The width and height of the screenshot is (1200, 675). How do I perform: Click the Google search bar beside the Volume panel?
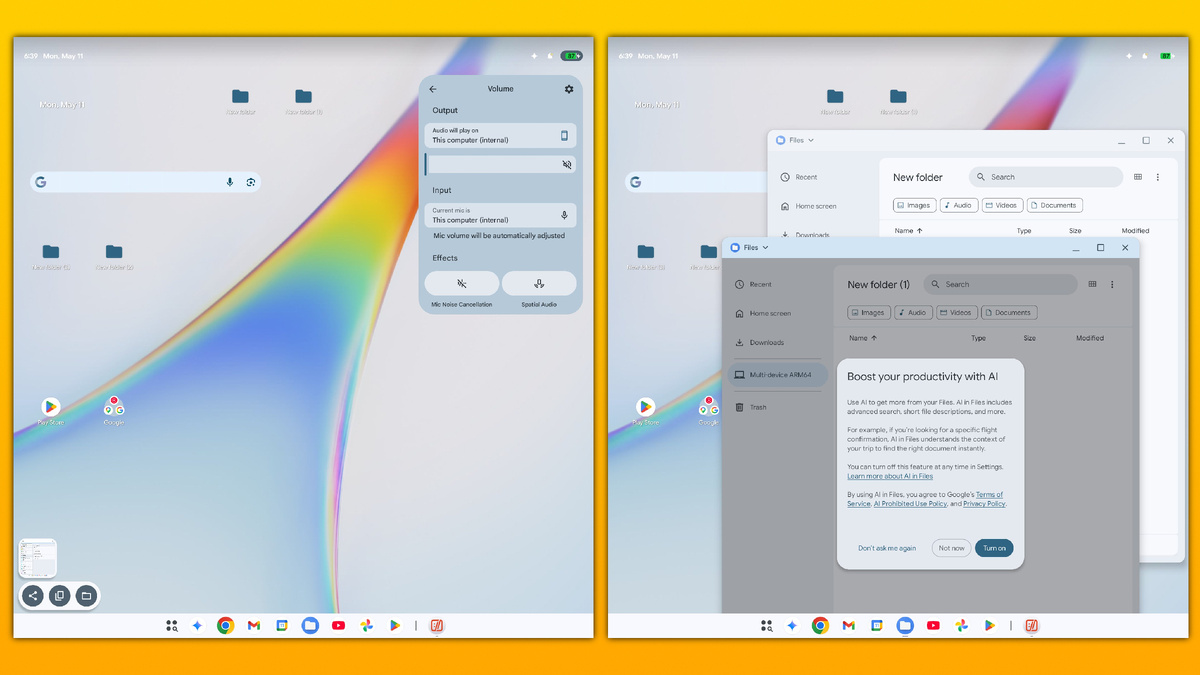point(146,182)
